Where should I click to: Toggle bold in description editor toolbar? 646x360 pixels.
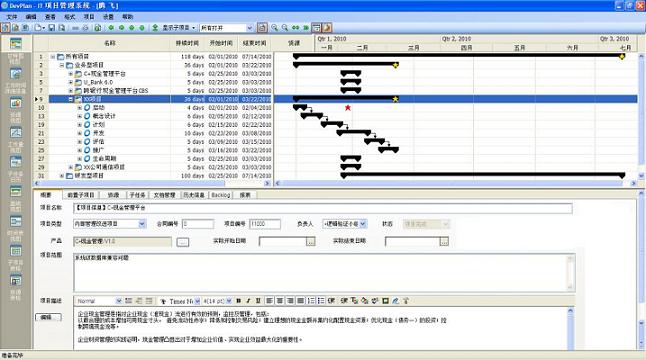point(238,301)
